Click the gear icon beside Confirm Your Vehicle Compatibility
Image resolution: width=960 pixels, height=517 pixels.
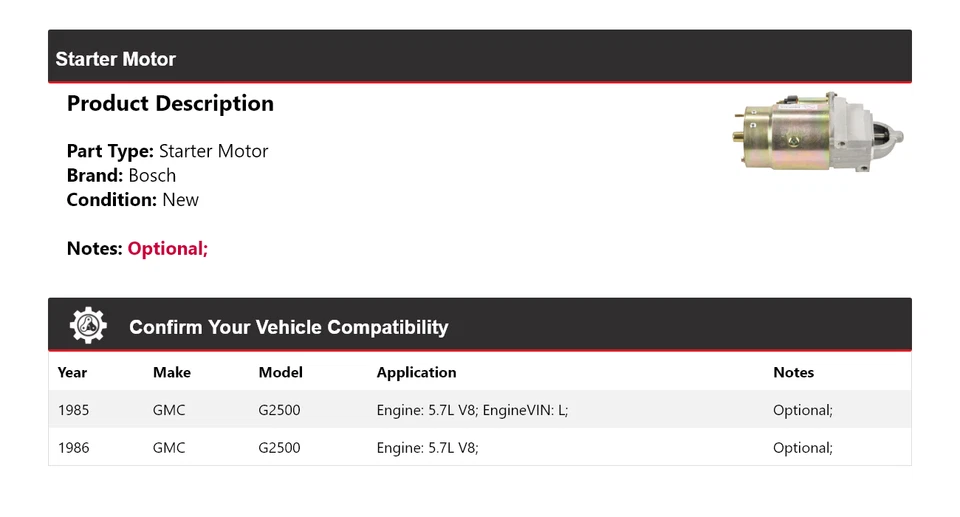[x=88, y=326]
